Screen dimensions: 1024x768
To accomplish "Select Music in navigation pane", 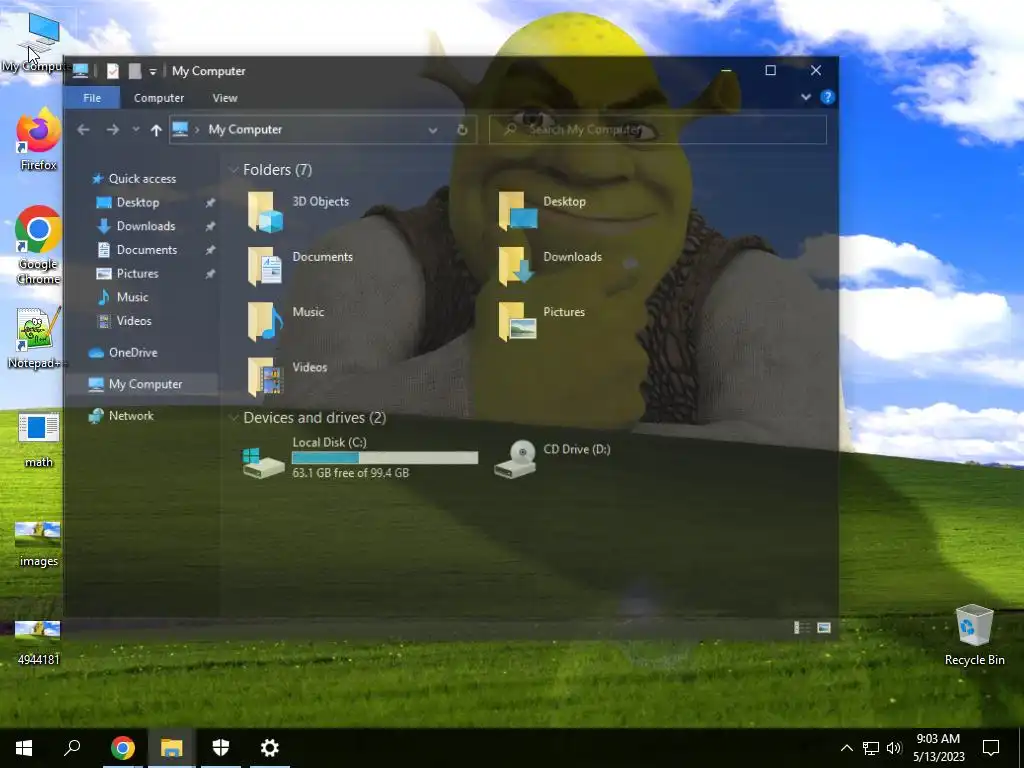I will click(133, 296).
